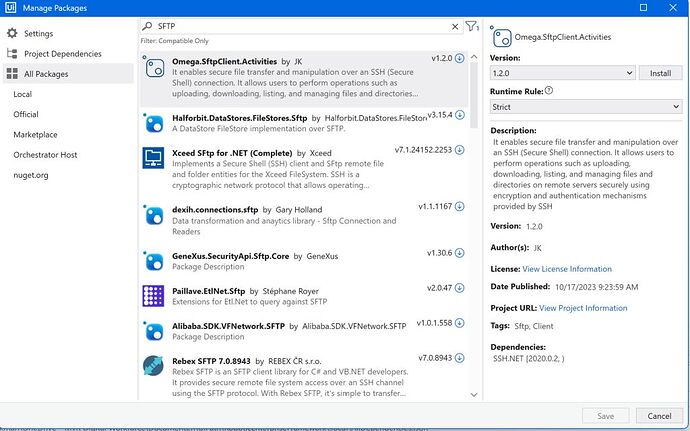The image size is (690, 431).
Task: Click the Halforbit.DataStores package icon
Action: (154, 123)
